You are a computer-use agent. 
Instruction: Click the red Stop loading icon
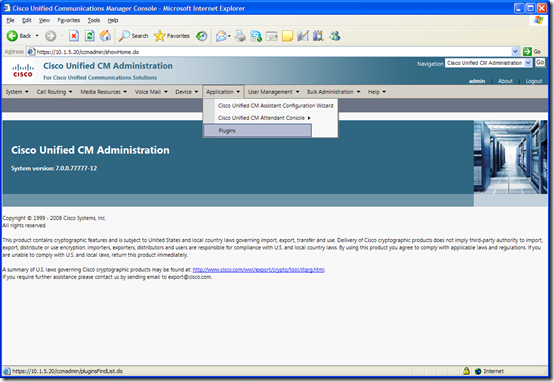(74, 36)
